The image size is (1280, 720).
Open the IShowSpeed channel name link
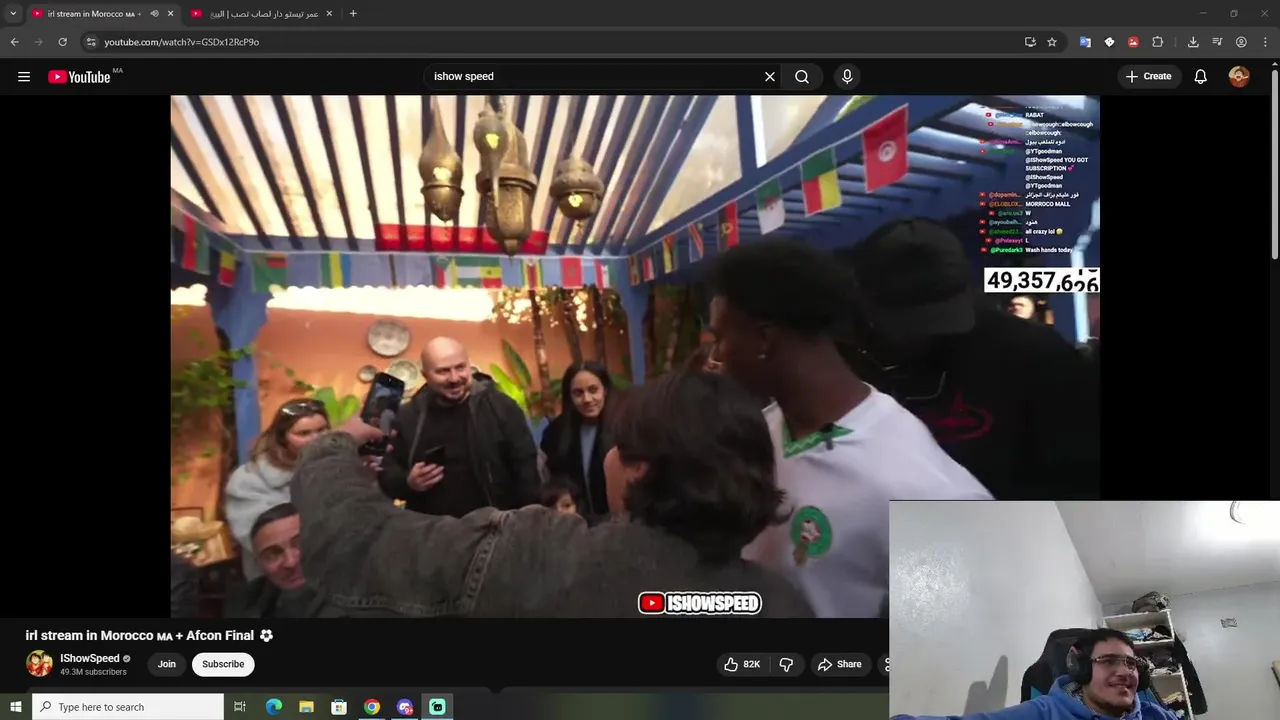coord(90,658)
